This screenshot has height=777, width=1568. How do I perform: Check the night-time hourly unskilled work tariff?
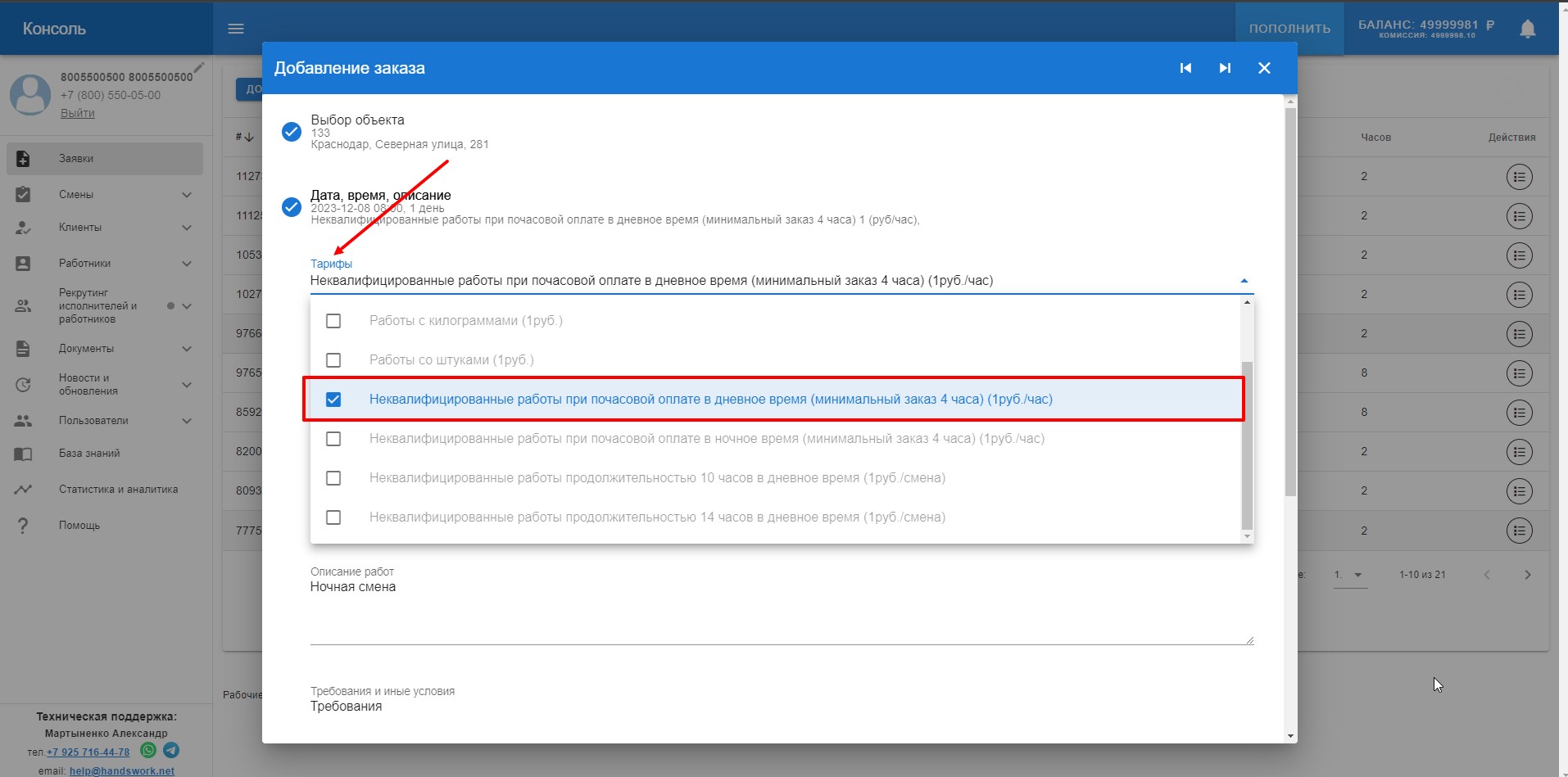pos(333,439)
